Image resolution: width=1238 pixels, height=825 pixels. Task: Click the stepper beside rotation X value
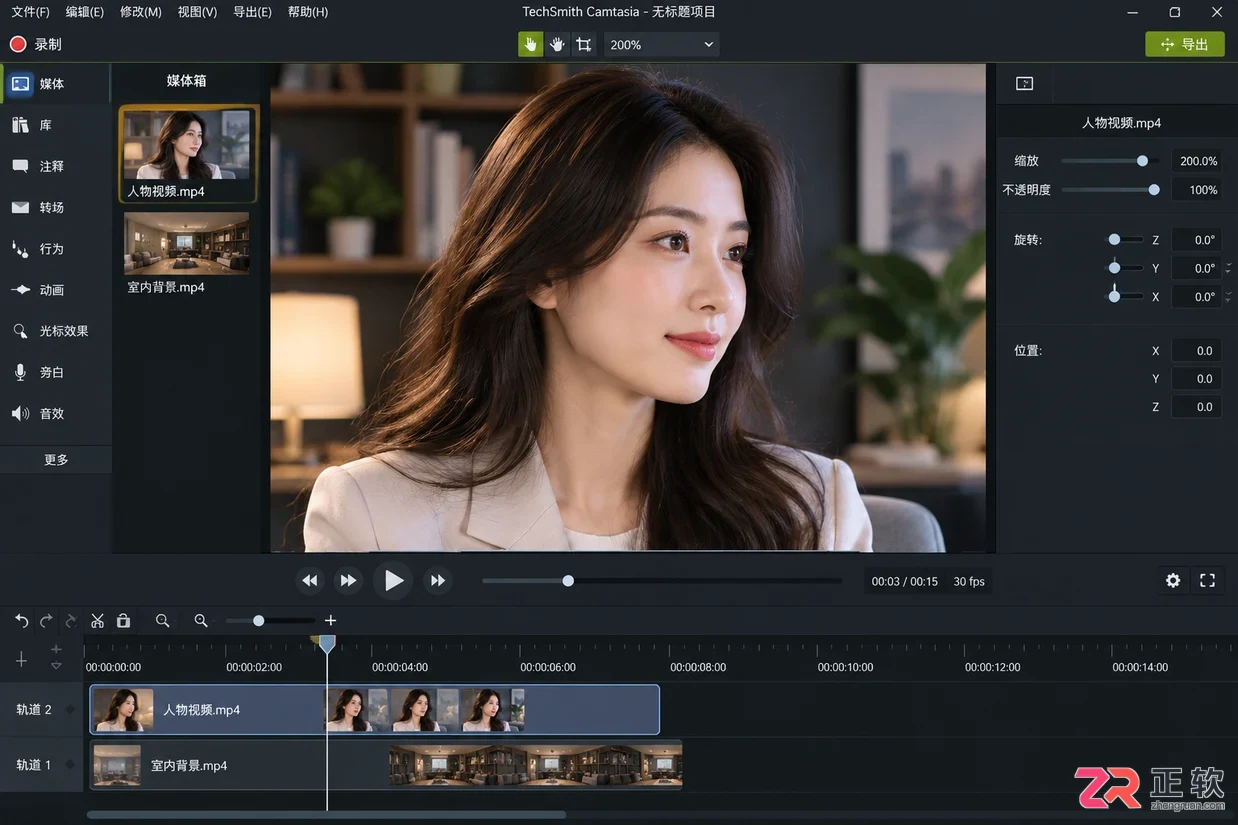(1228, 297)
